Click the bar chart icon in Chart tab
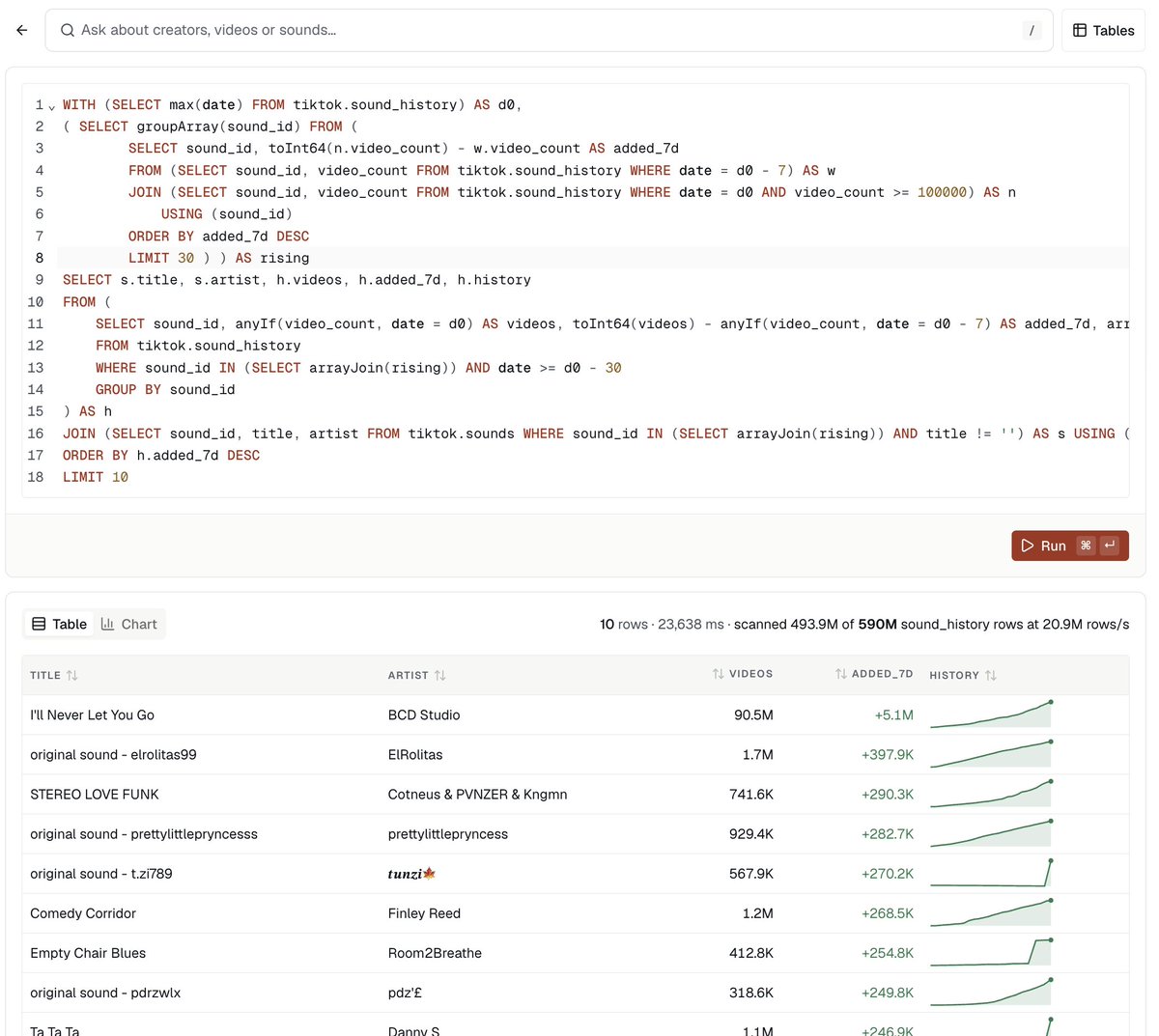This screenshot has height=1036, width=1159. point(108,624)
